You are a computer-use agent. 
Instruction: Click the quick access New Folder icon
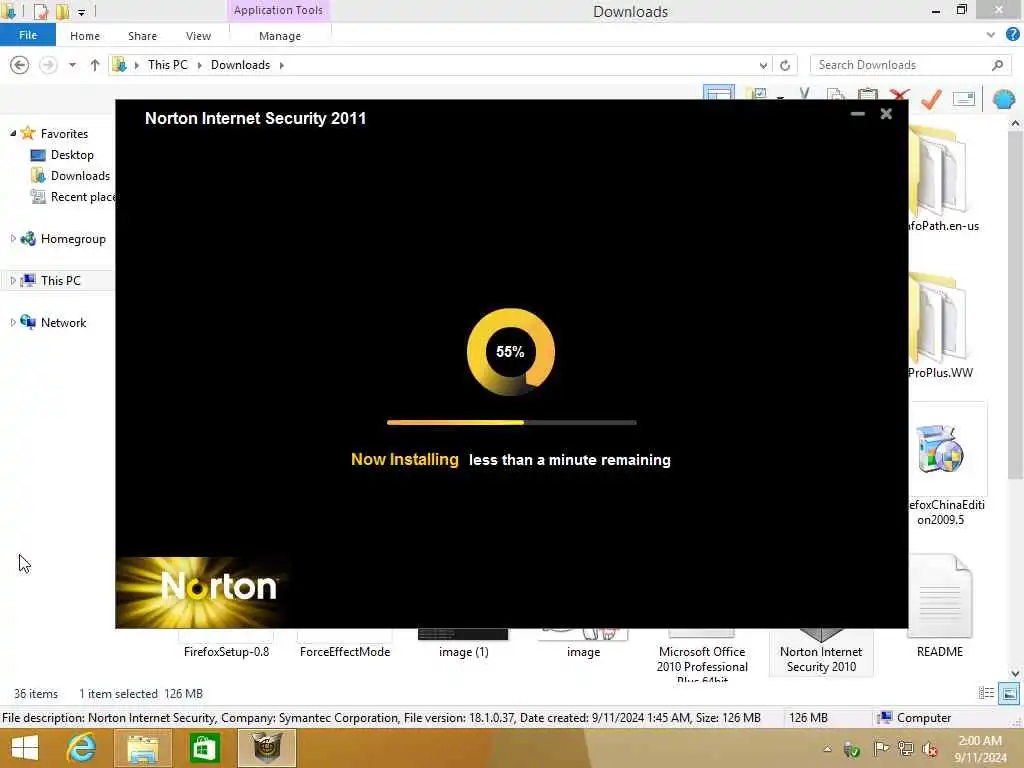[63, 11]
